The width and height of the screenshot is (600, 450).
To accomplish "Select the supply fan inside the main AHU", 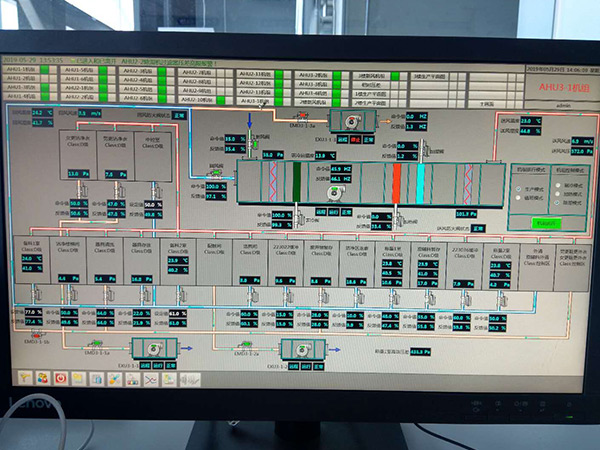I will 336,193.
